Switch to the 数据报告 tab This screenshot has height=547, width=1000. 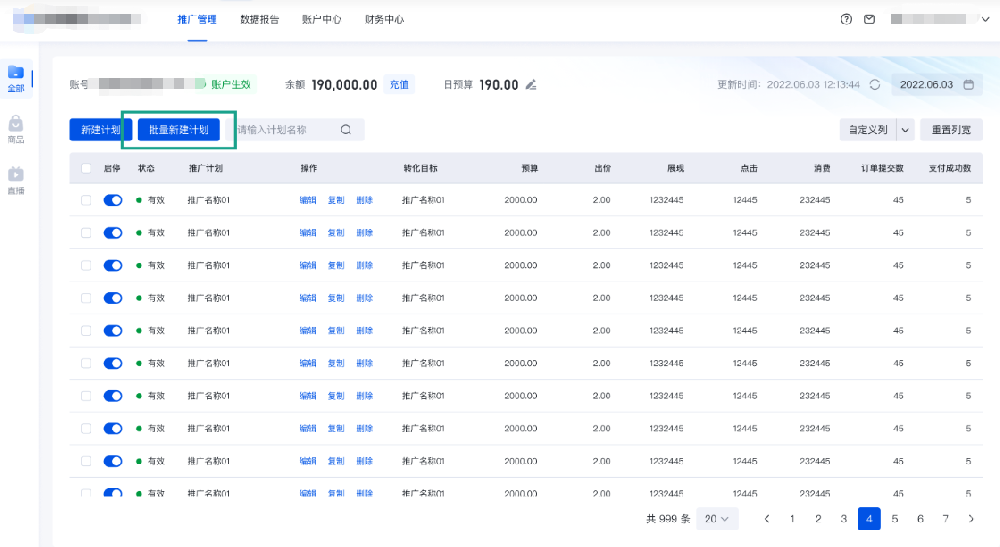pyautogui.click(x=260, y=19)
